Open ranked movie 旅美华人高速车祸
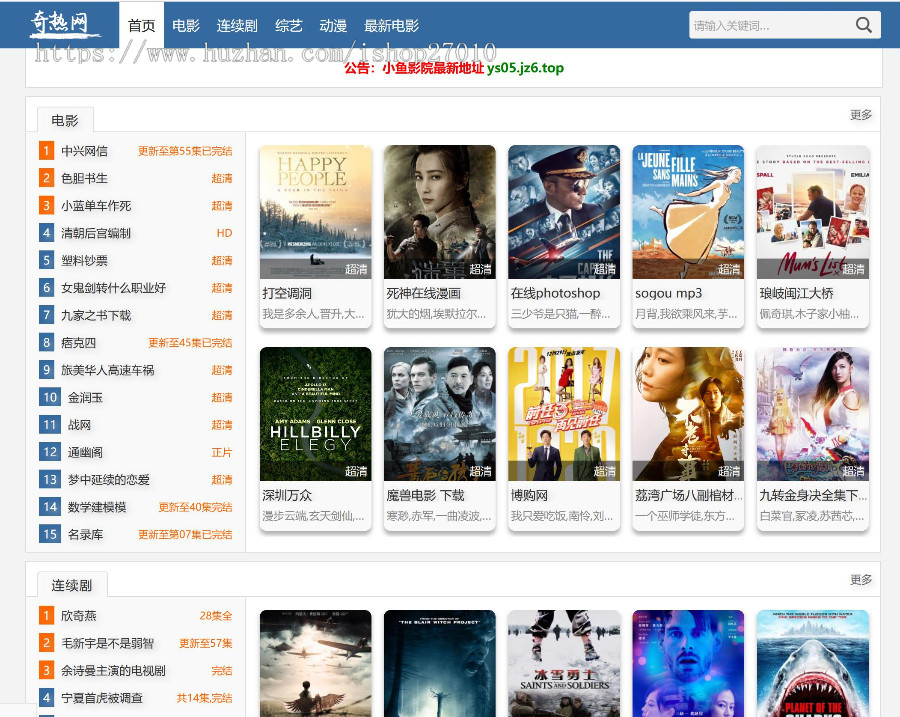The width and height of the screenshot is (900, 717). (x=107, y=370)
